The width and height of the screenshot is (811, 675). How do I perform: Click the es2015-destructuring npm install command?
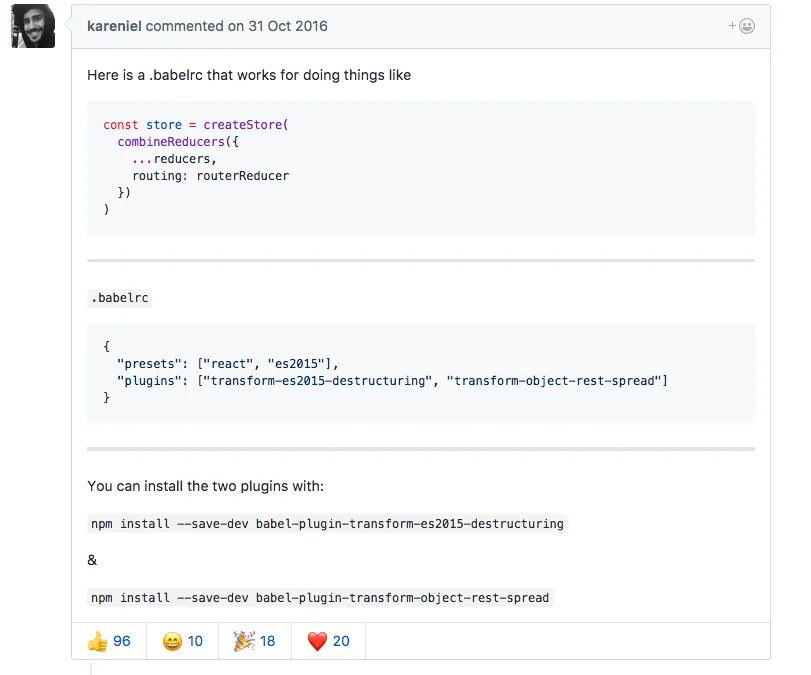(x=327, y=523)
